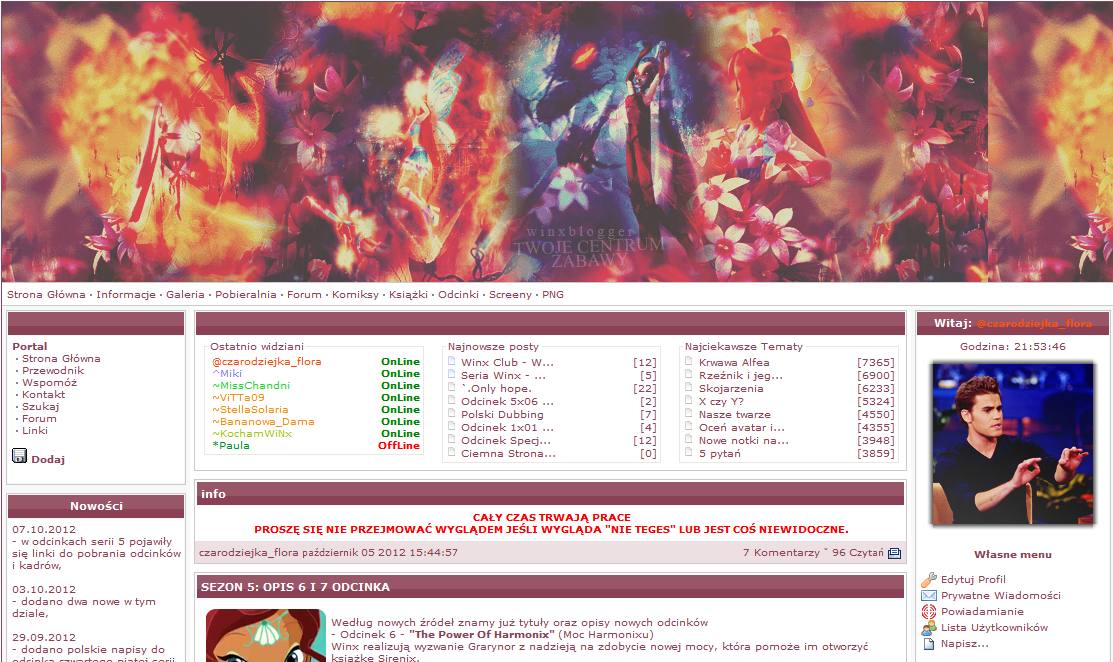This screenshot has width=1113, height=662.
Task: Click Edytuj Profil link
Action: pyautogui.click(x=973, y=579)
